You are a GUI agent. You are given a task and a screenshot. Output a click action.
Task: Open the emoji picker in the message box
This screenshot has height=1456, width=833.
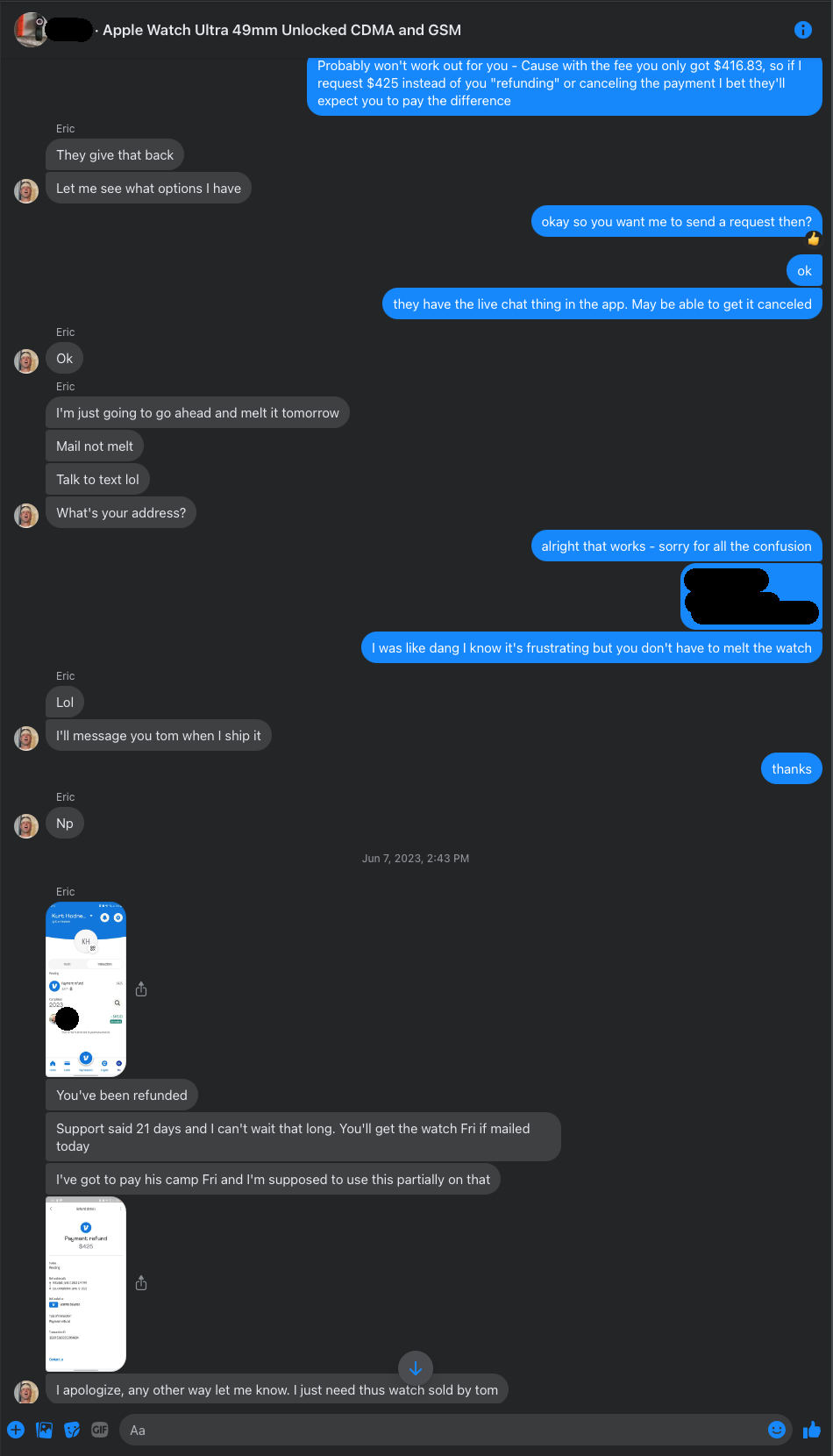[x=777, y=1430]
